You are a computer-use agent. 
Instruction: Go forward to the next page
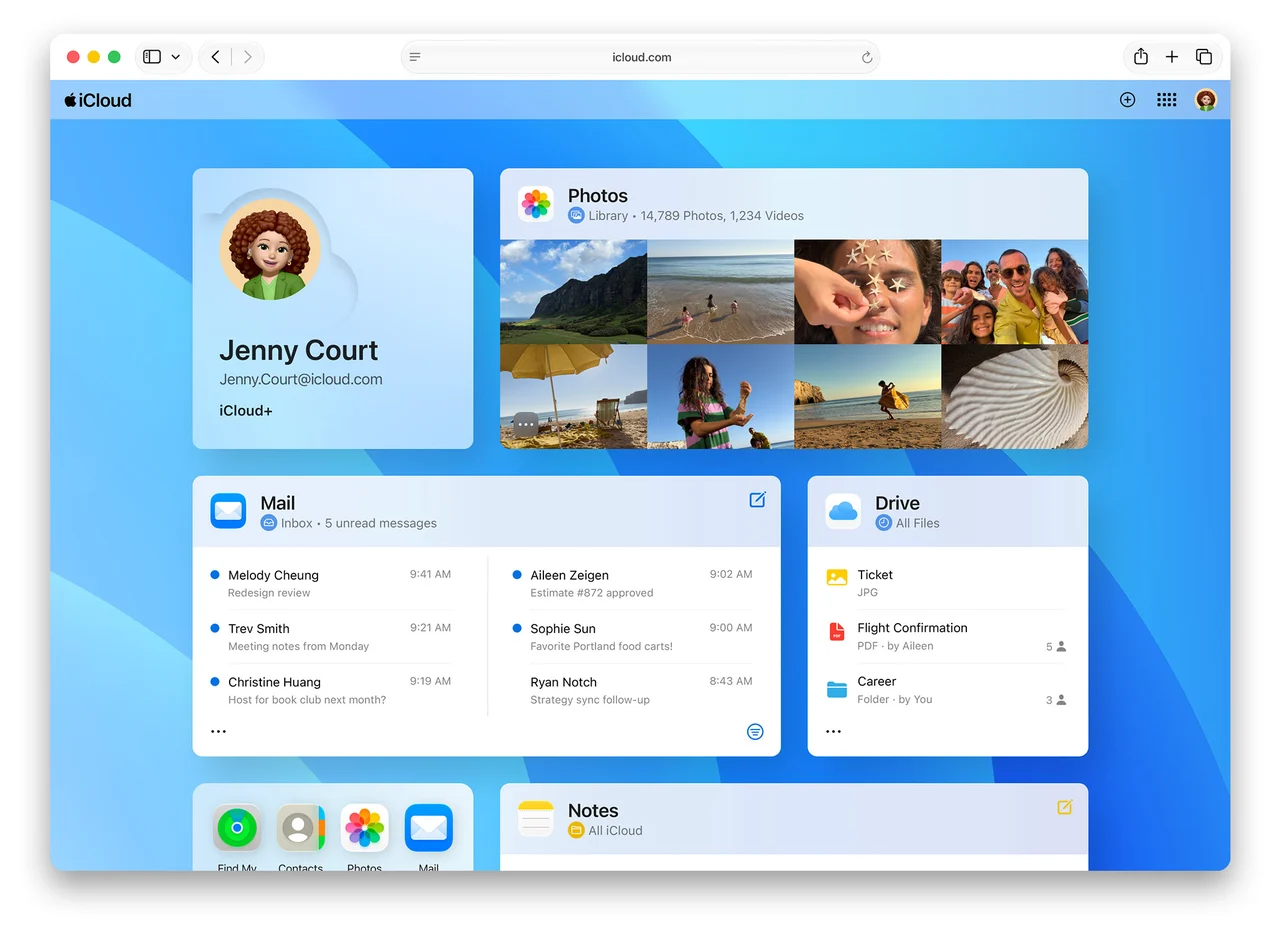click(x=248, y=57)
